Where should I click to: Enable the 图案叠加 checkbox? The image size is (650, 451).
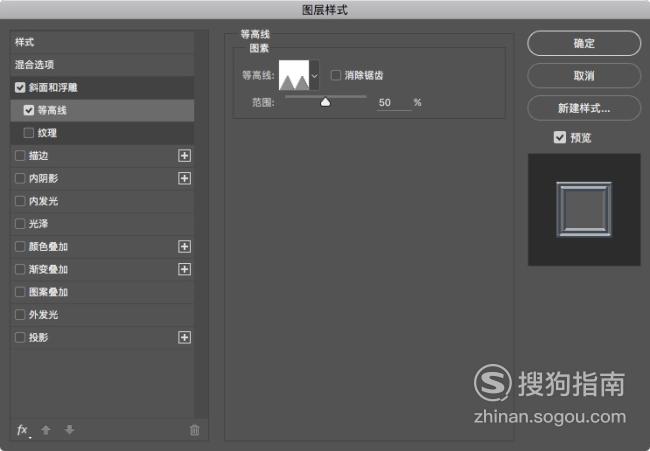[x=20, y=292]
